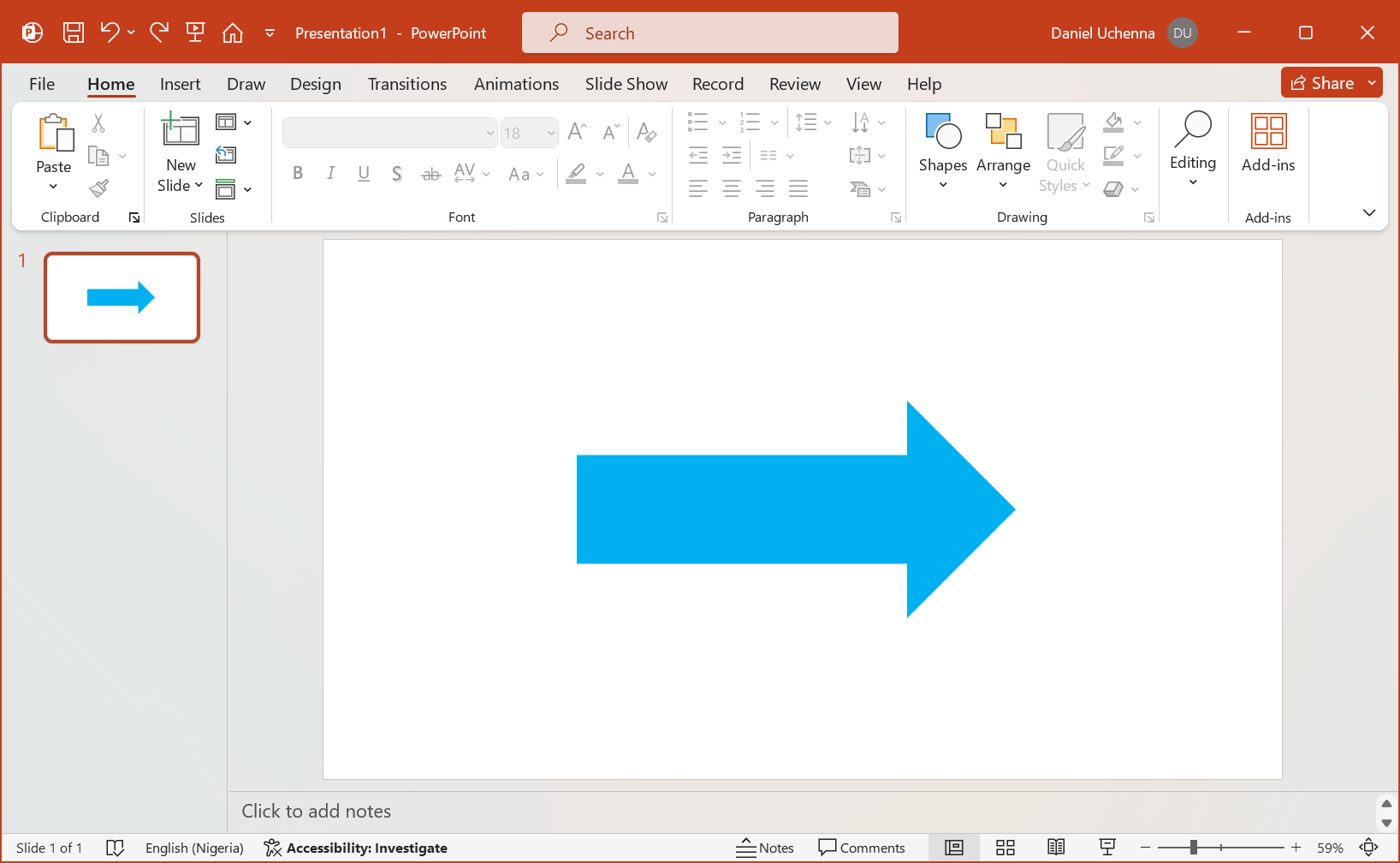
Task: Switch to the Transitions tab
Action: [x=406, y=84]
